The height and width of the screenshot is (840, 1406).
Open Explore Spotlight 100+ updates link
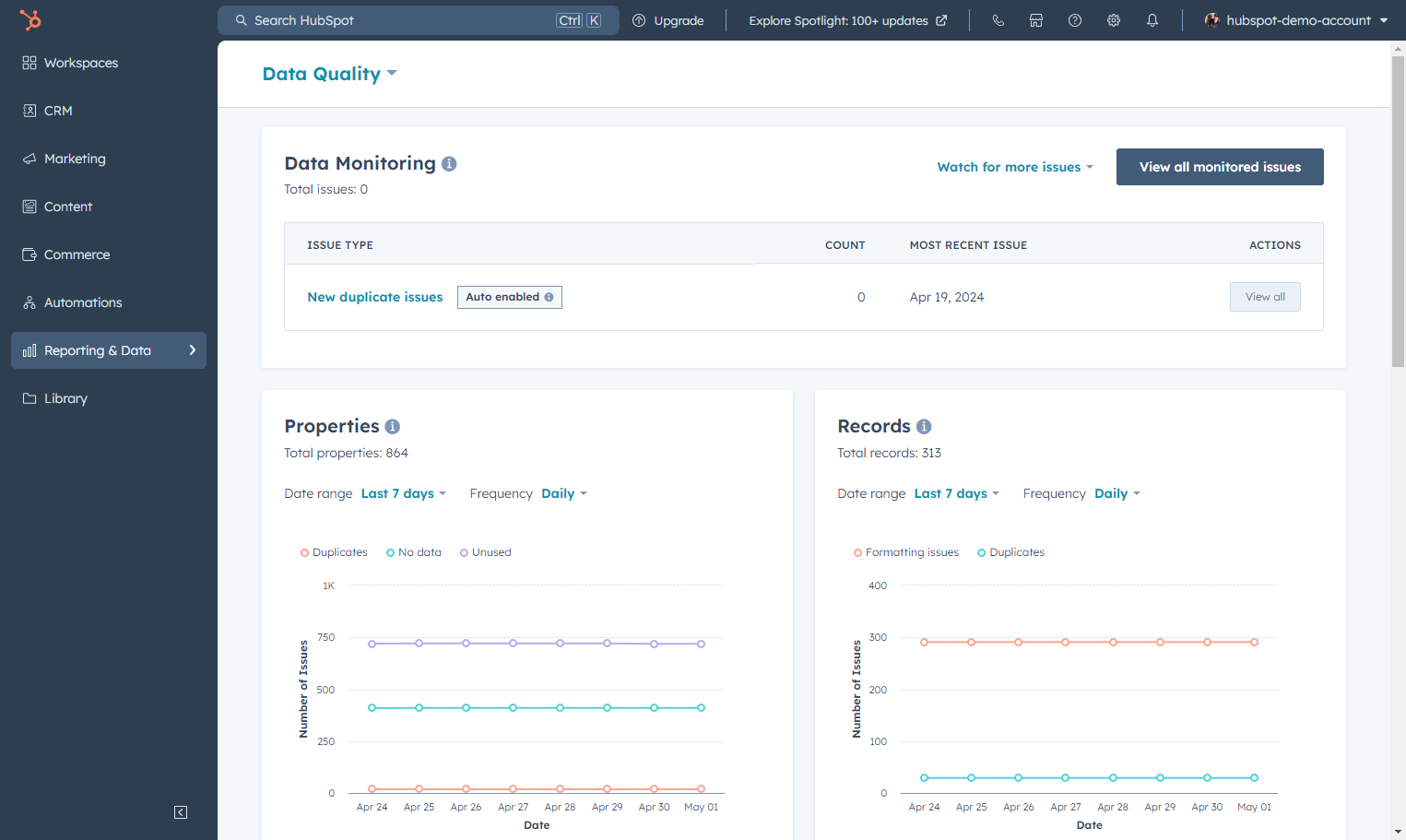847,20
